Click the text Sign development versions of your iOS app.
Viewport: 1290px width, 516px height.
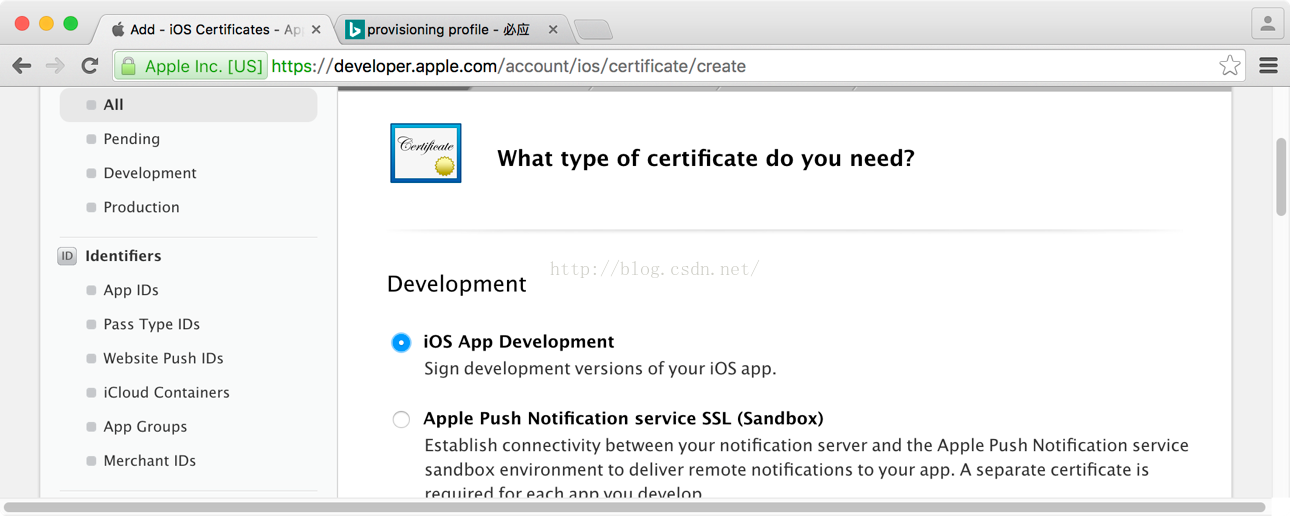[600, 369]
